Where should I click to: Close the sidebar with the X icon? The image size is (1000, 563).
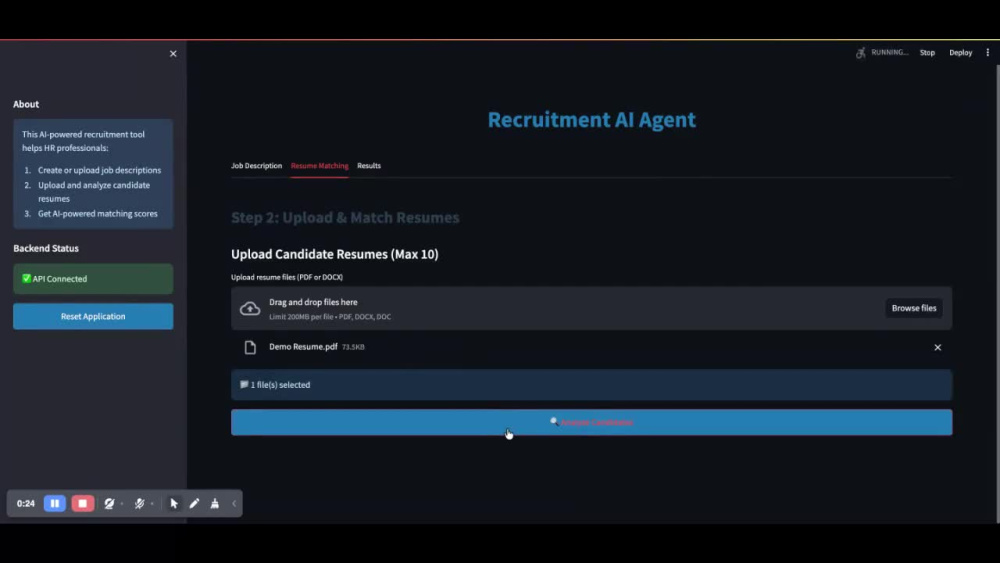click(173, 54)
